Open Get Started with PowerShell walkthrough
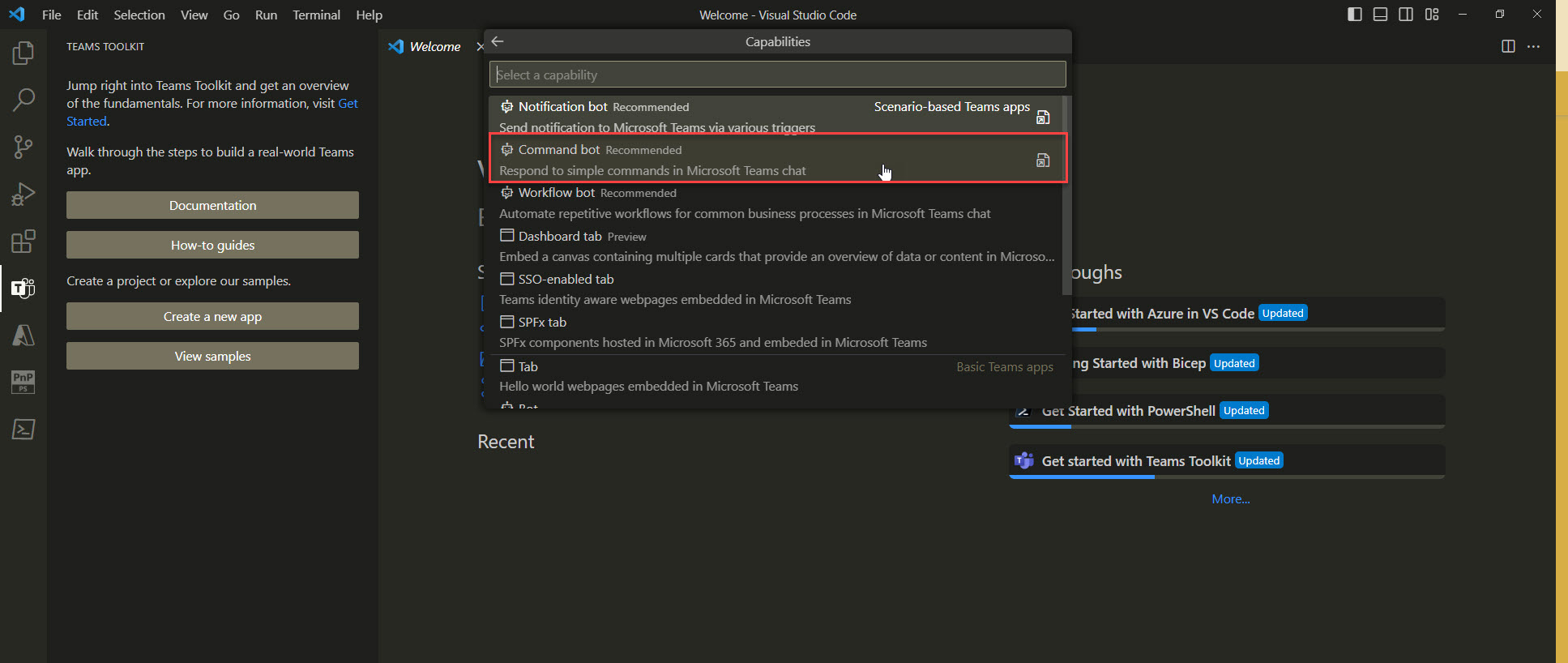 (1227, 411)
